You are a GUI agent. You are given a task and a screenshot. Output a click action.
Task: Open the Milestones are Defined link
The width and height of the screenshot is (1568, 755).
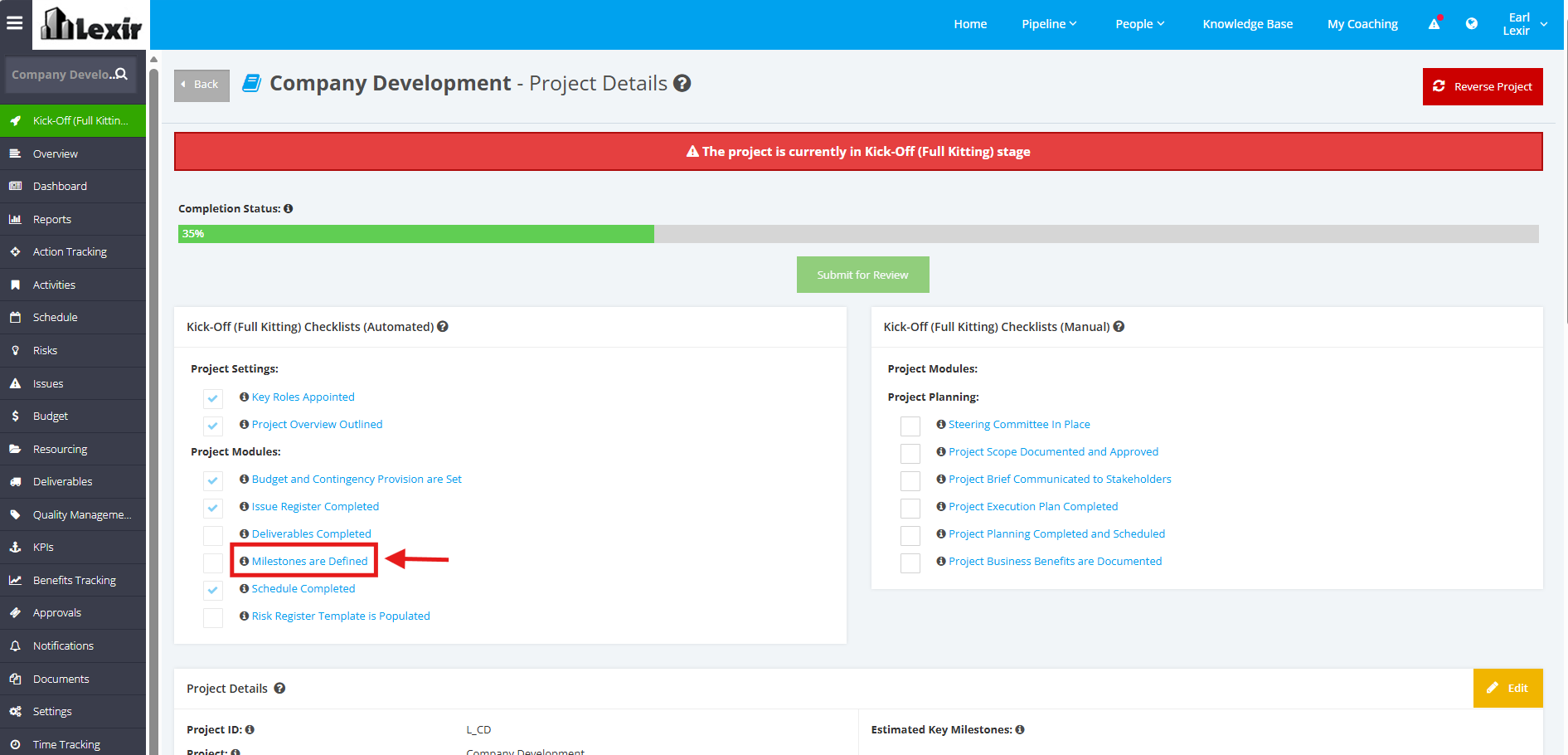[309, 561]
